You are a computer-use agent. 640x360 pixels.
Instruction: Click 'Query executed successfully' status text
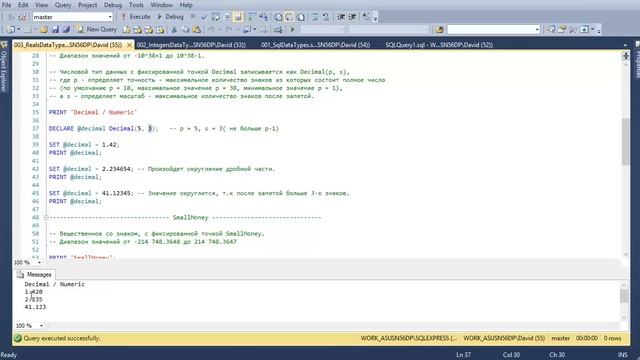click(x=62, y=338)
